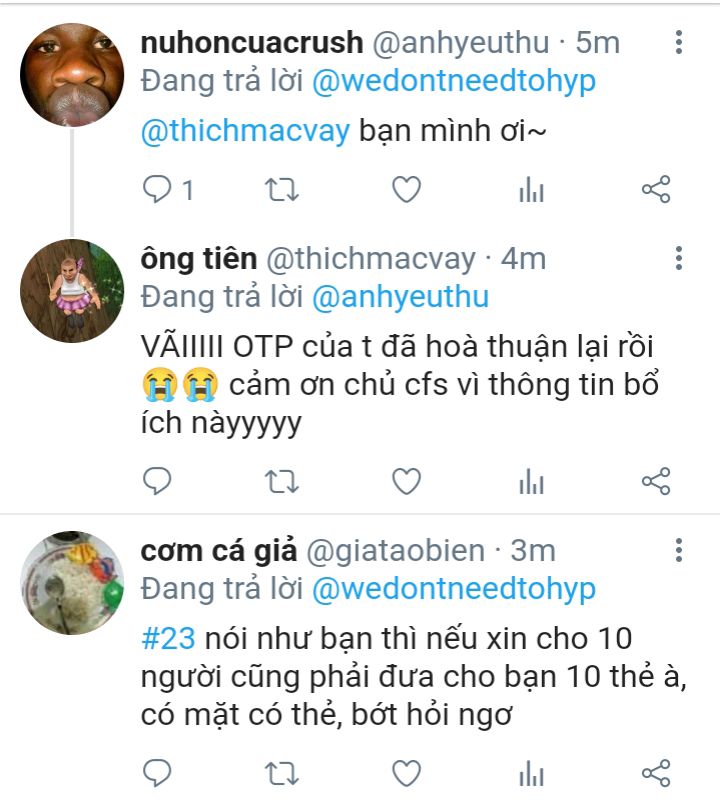Share ông tiên's tweet
720x802 pixels.
click(x=656, y=481)
